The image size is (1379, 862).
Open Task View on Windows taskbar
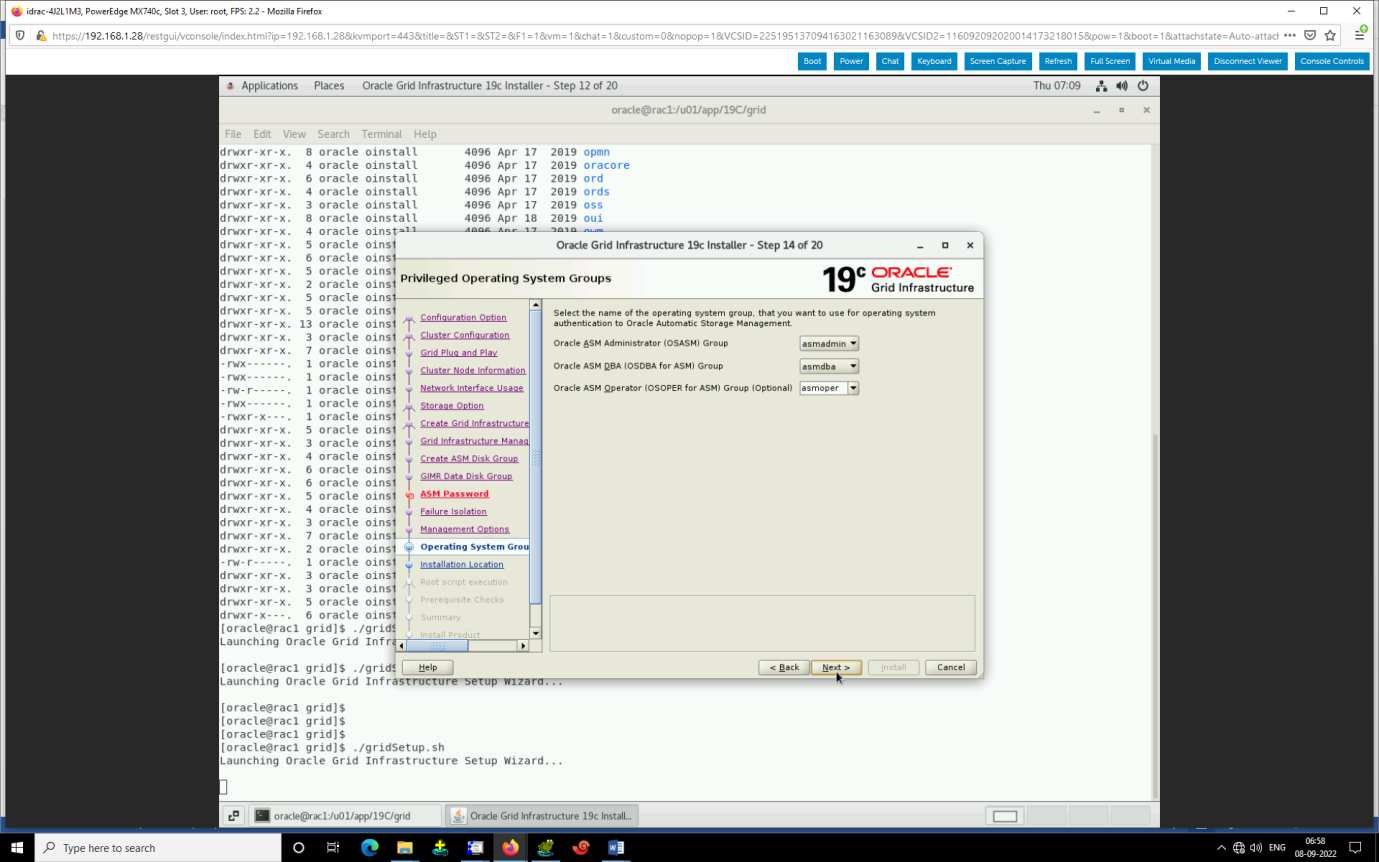(x=333, y=848)
